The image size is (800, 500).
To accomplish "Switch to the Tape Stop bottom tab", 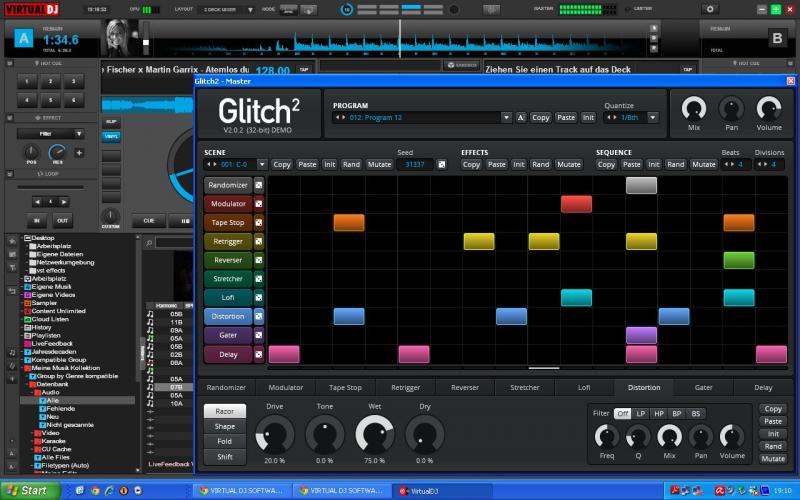I will 345,388.
